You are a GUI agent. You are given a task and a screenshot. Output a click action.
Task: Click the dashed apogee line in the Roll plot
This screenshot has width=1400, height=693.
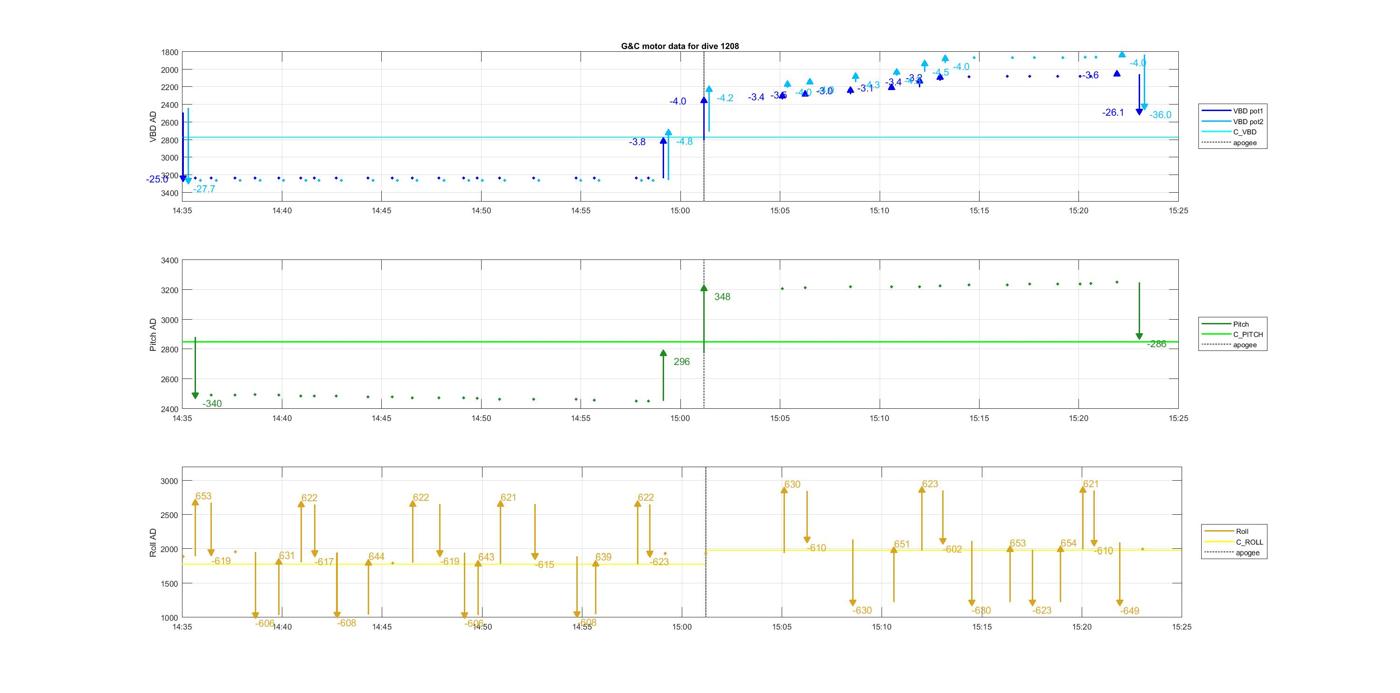tap(705, 542)
